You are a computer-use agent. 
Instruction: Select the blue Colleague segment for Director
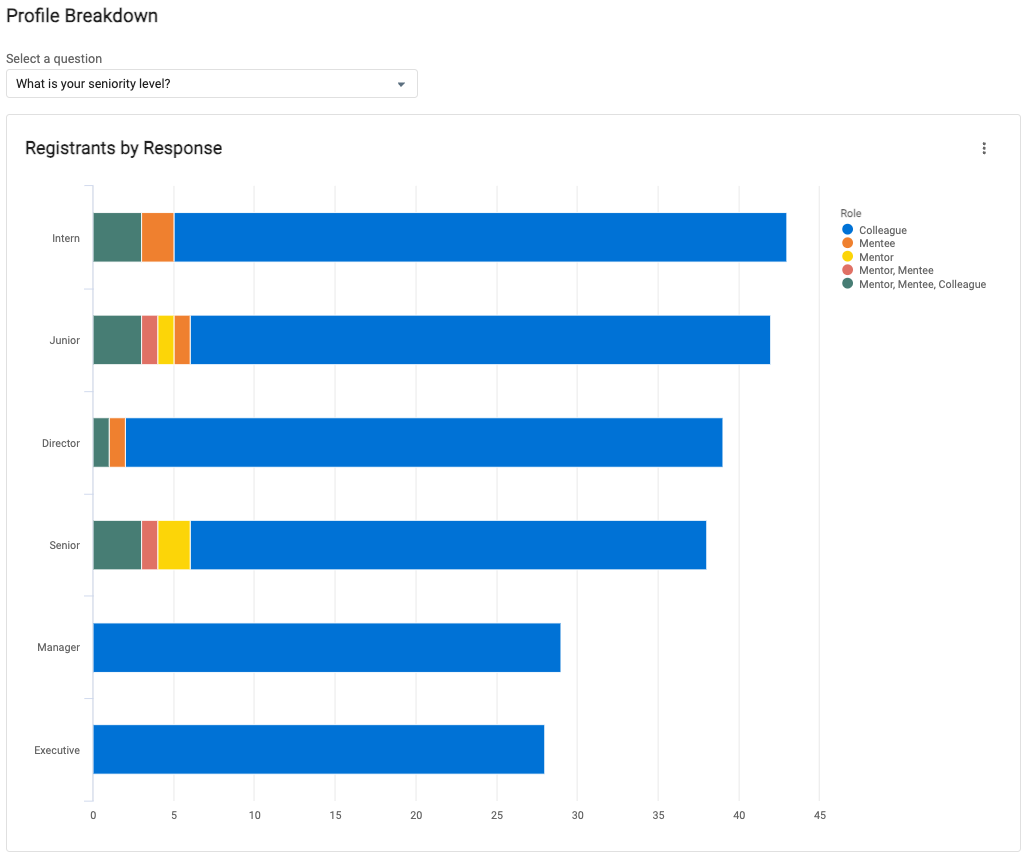tap(423, 443)
